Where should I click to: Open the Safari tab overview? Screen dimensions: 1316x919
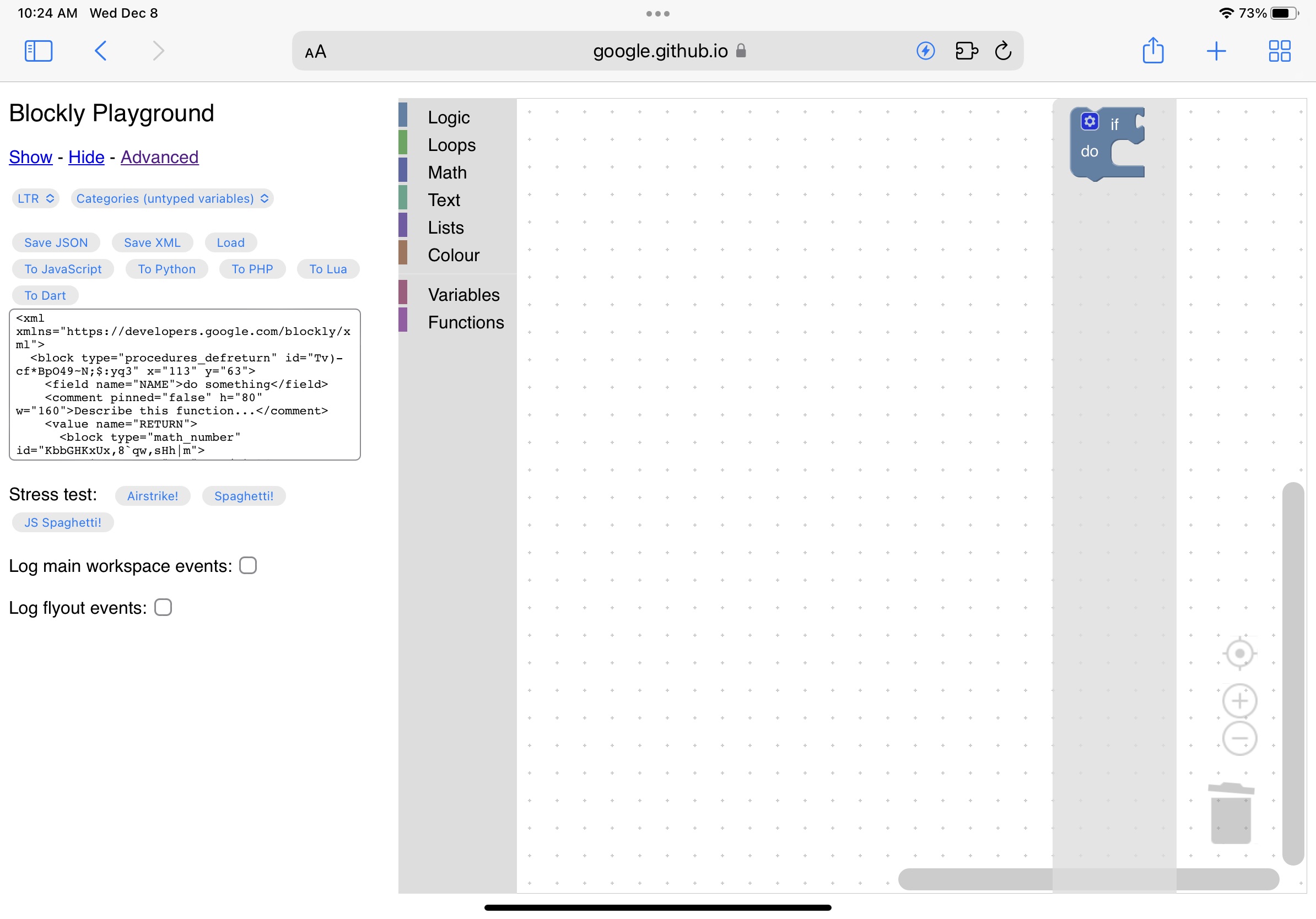point(1280,51)
